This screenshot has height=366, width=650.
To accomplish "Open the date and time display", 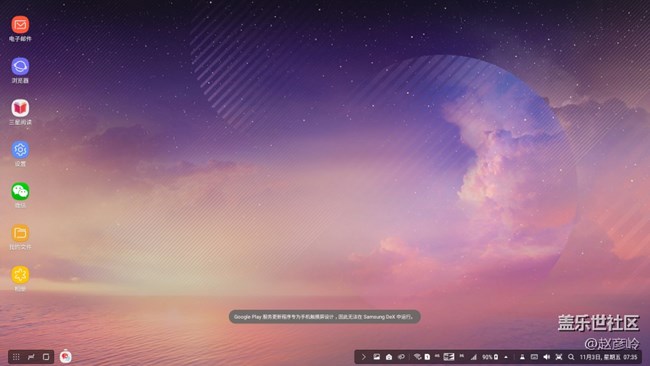I will pos(608,357).
